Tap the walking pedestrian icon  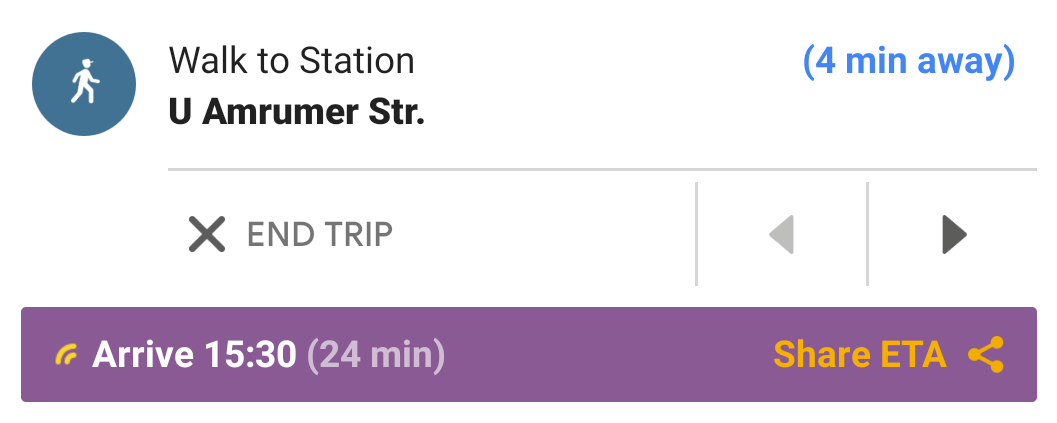coord(84,87)
